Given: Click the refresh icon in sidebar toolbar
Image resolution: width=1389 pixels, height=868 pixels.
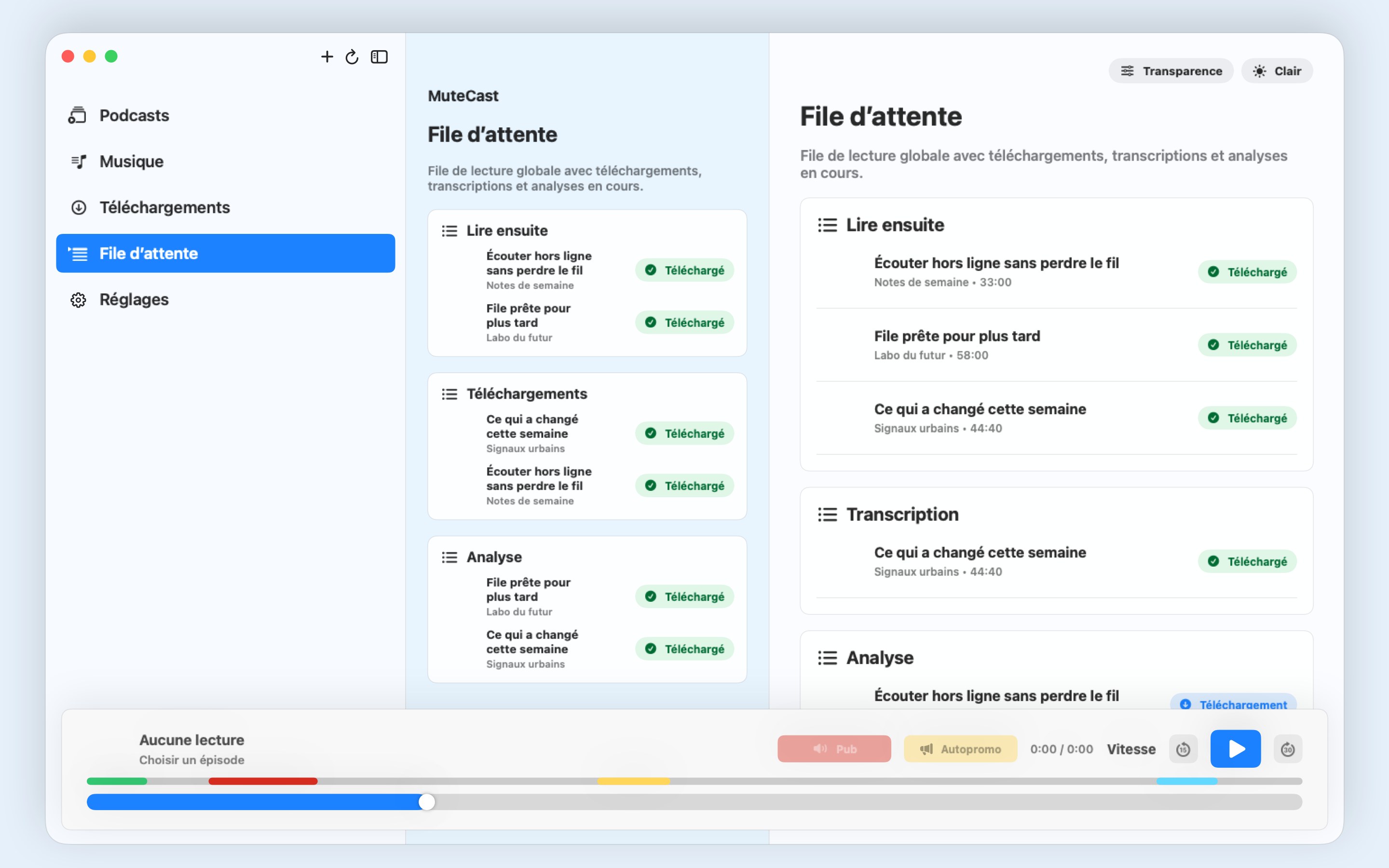Looking at the screenshot, I should tap(352, 57).
